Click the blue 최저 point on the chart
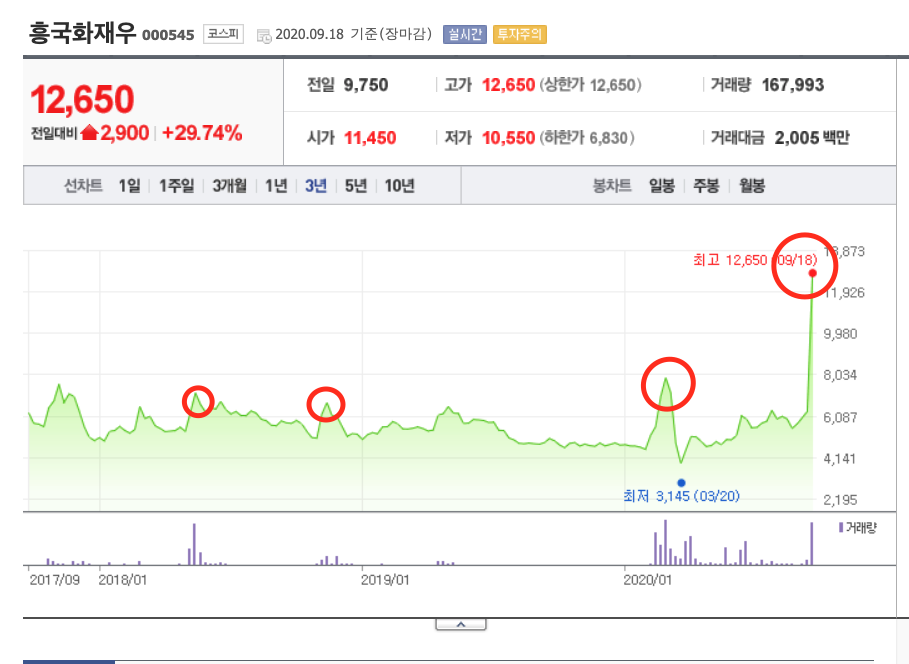The image size is (909, 664). click(681, 482)
